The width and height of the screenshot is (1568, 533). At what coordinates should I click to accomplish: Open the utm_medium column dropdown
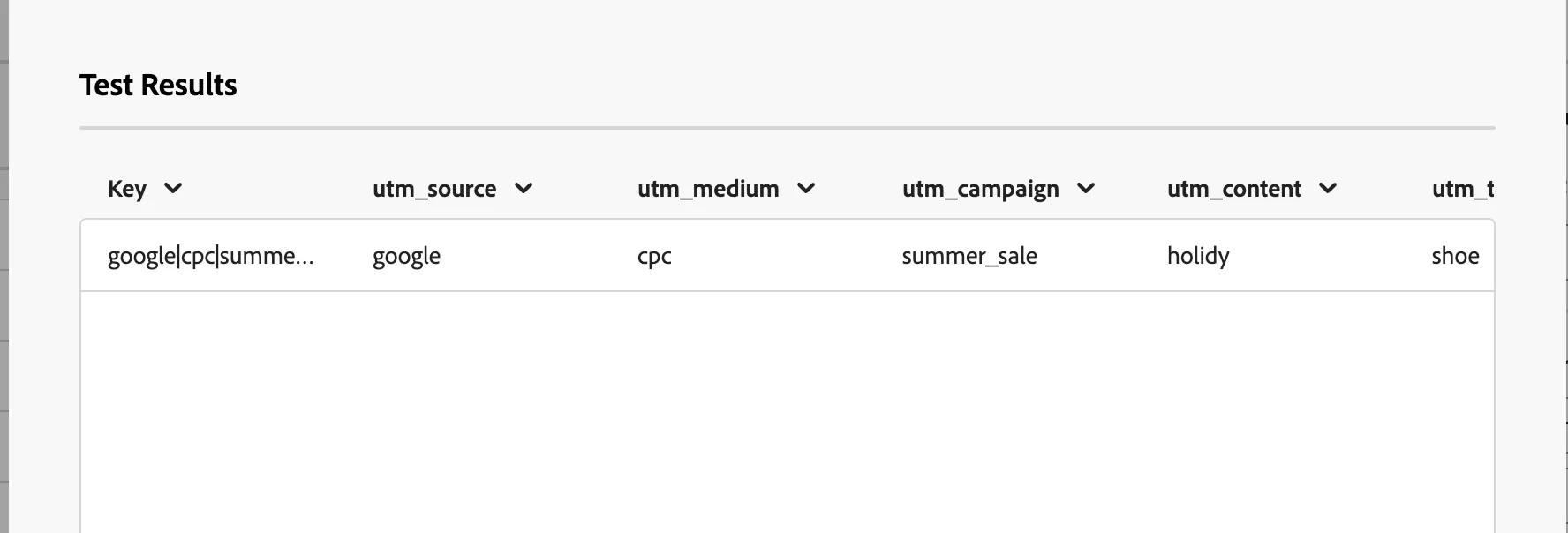click(805, 188)
